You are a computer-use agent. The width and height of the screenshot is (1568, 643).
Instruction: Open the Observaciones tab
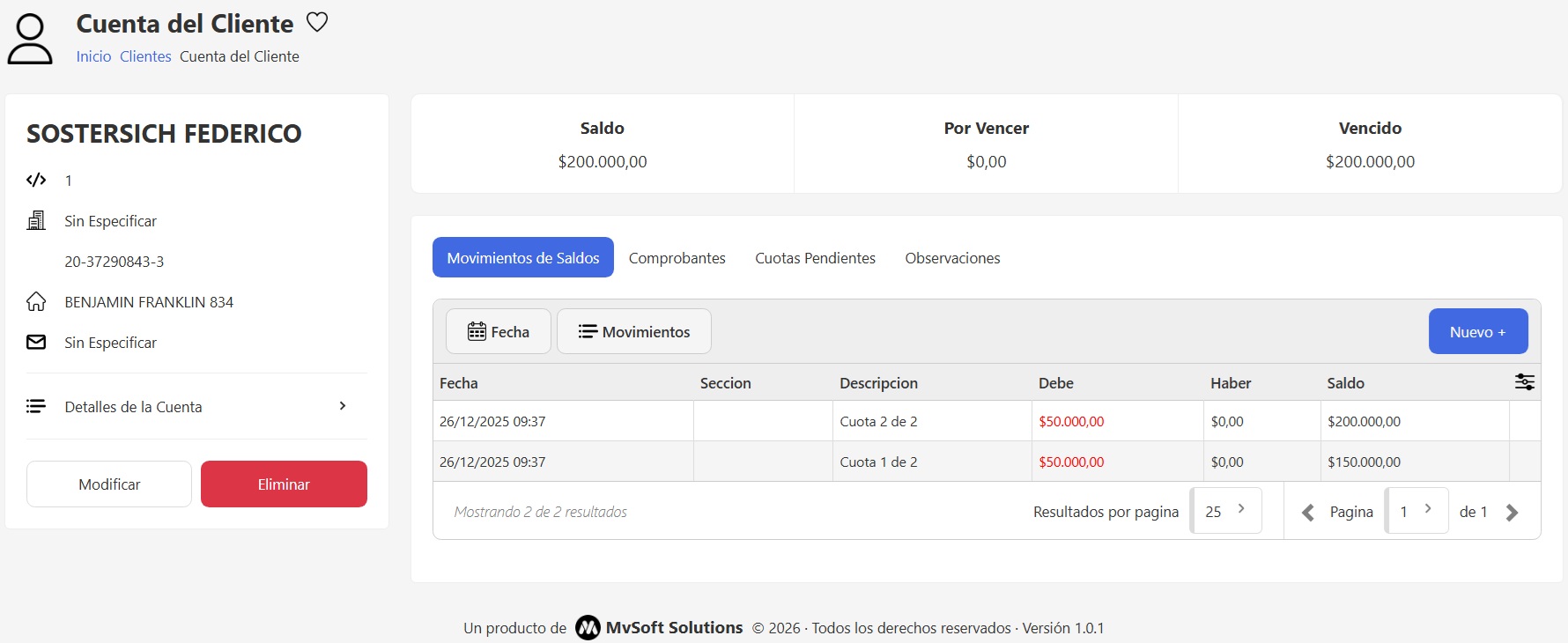pos(952,258)
